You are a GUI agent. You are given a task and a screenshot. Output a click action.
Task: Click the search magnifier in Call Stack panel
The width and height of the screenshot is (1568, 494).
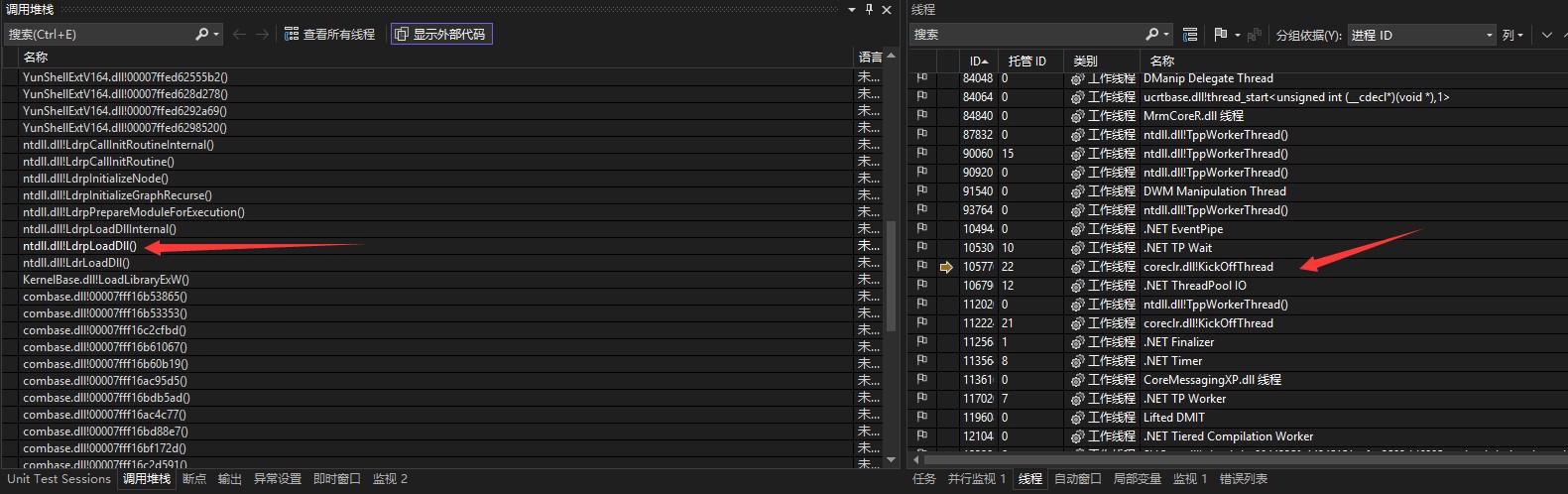click(x=202, y=34)
